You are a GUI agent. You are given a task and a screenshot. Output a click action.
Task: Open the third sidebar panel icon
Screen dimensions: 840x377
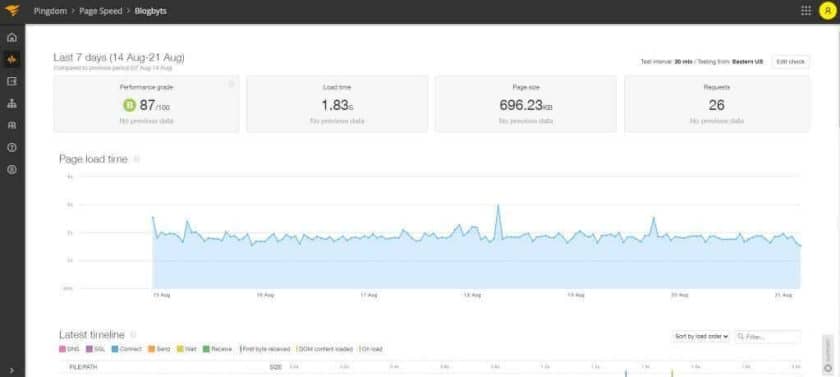pos(12,81)
